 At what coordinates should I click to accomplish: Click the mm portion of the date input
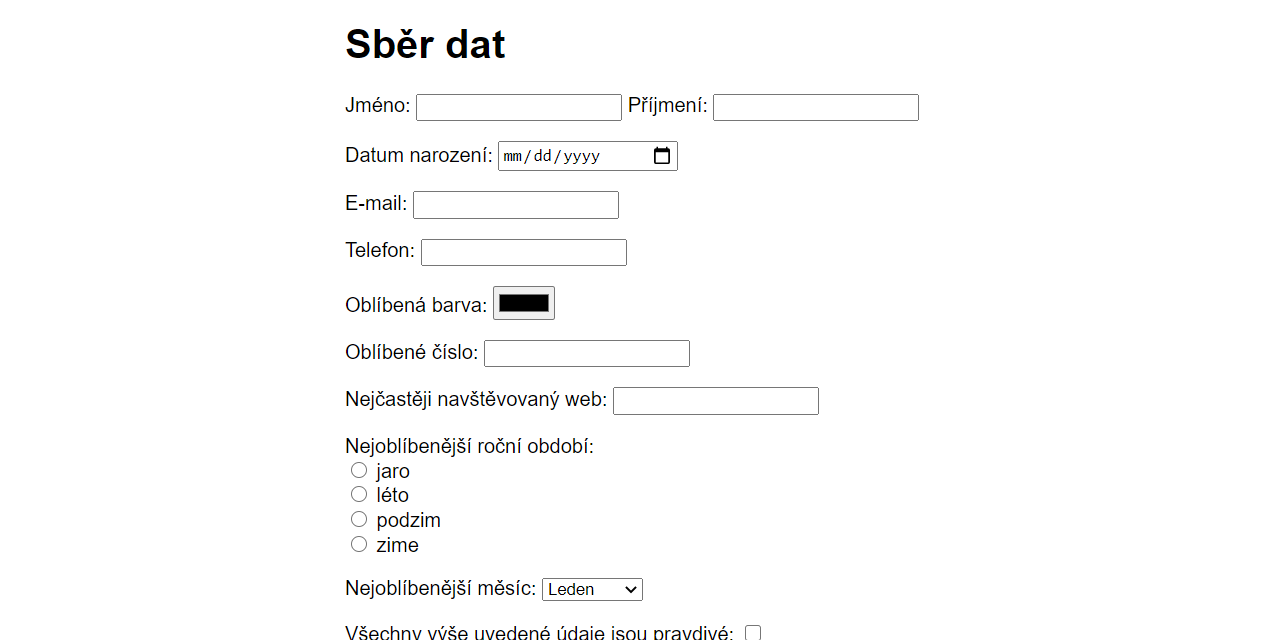513,155
